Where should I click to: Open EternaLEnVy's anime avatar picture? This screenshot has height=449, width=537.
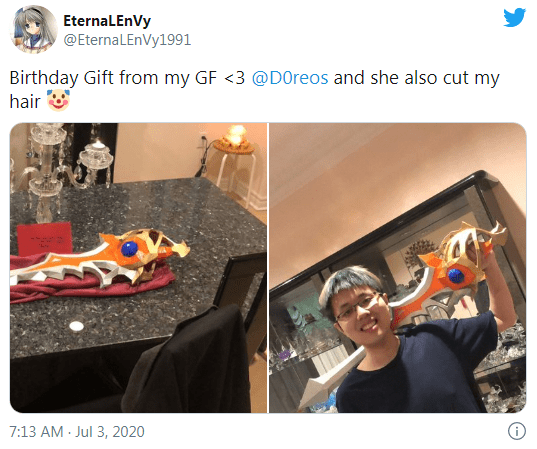pyautogui.click(x=34, y=29)
